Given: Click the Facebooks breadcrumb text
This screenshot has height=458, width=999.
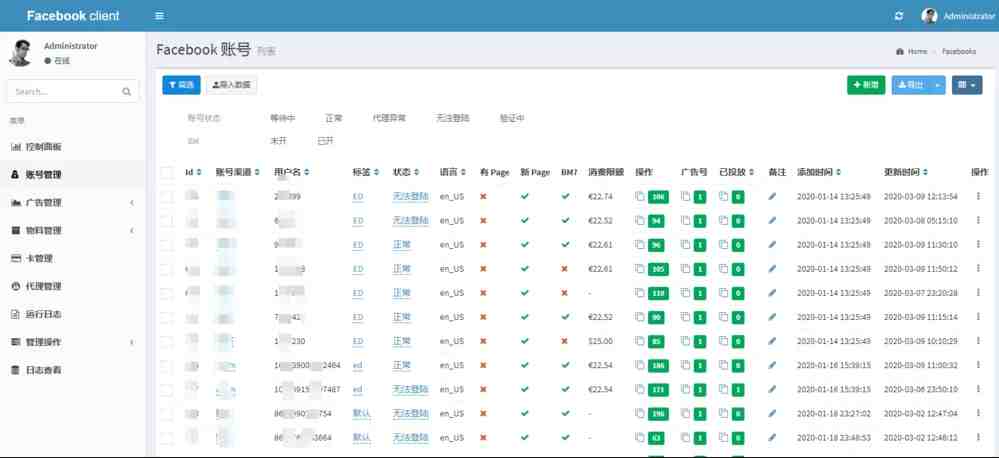Looking at the screenshot, I should coord(959,51).
